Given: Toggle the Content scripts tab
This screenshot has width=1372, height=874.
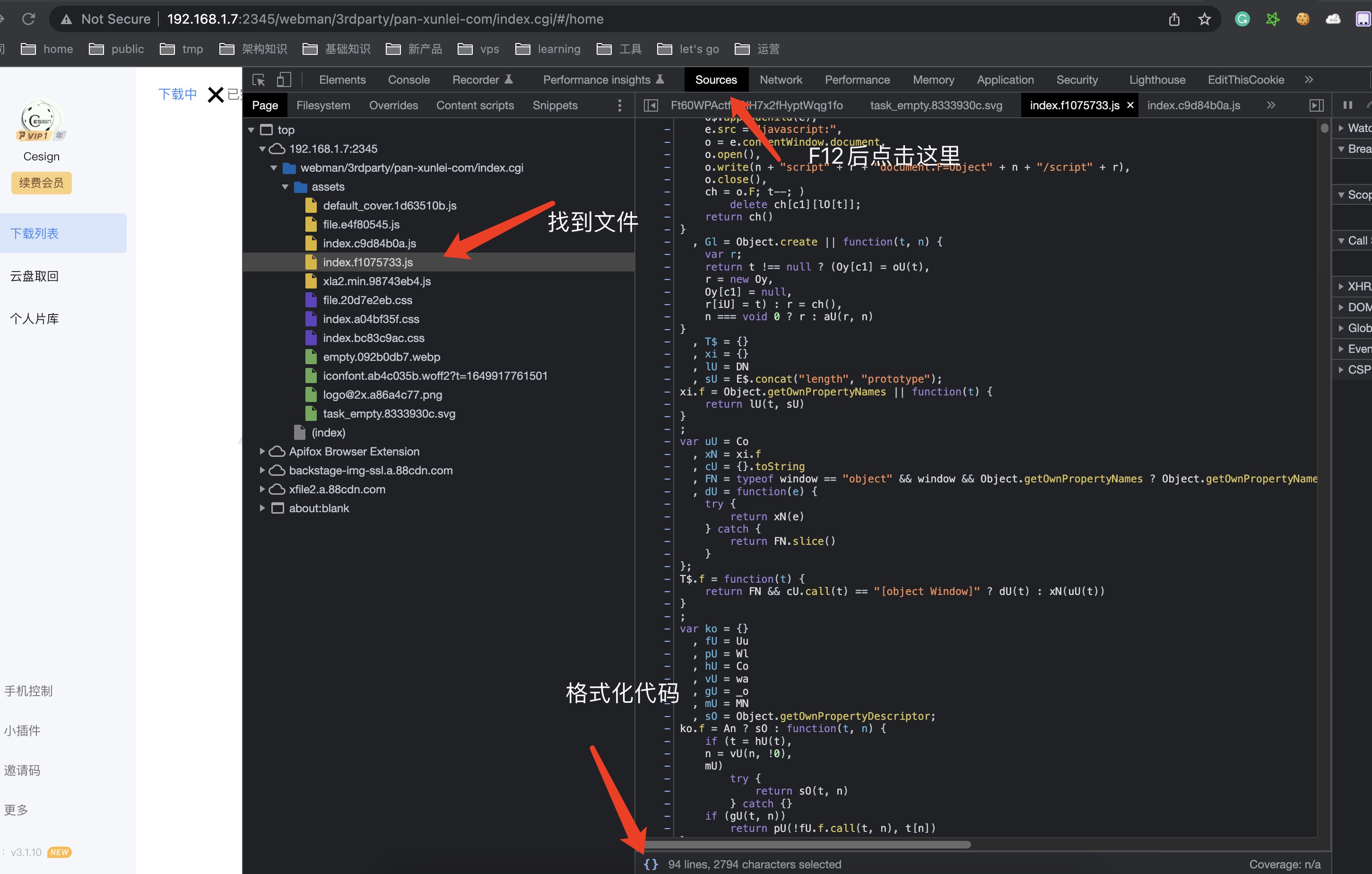Looking at the screenshot, I should (476, 105).
